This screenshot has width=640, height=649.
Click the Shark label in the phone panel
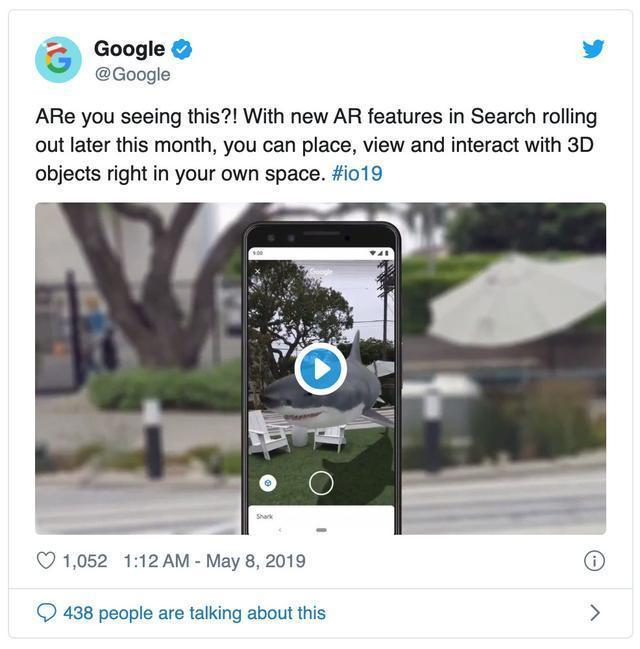[265, 516]
